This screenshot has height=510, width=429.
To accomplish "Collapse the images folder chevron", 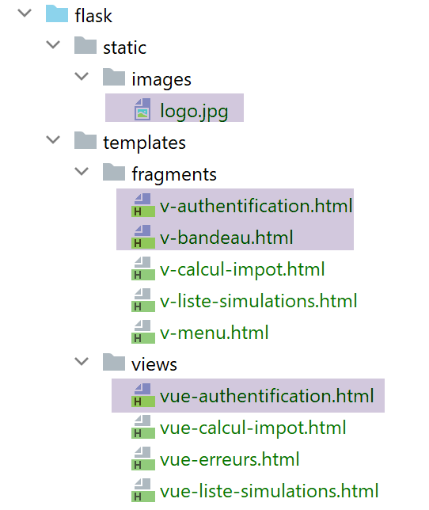I will click(x=82, y=77).
